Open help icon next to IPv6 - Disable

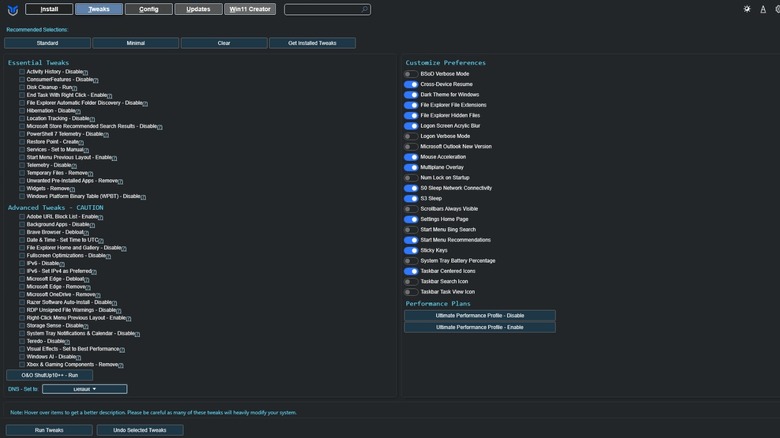(x=62, y=264)
